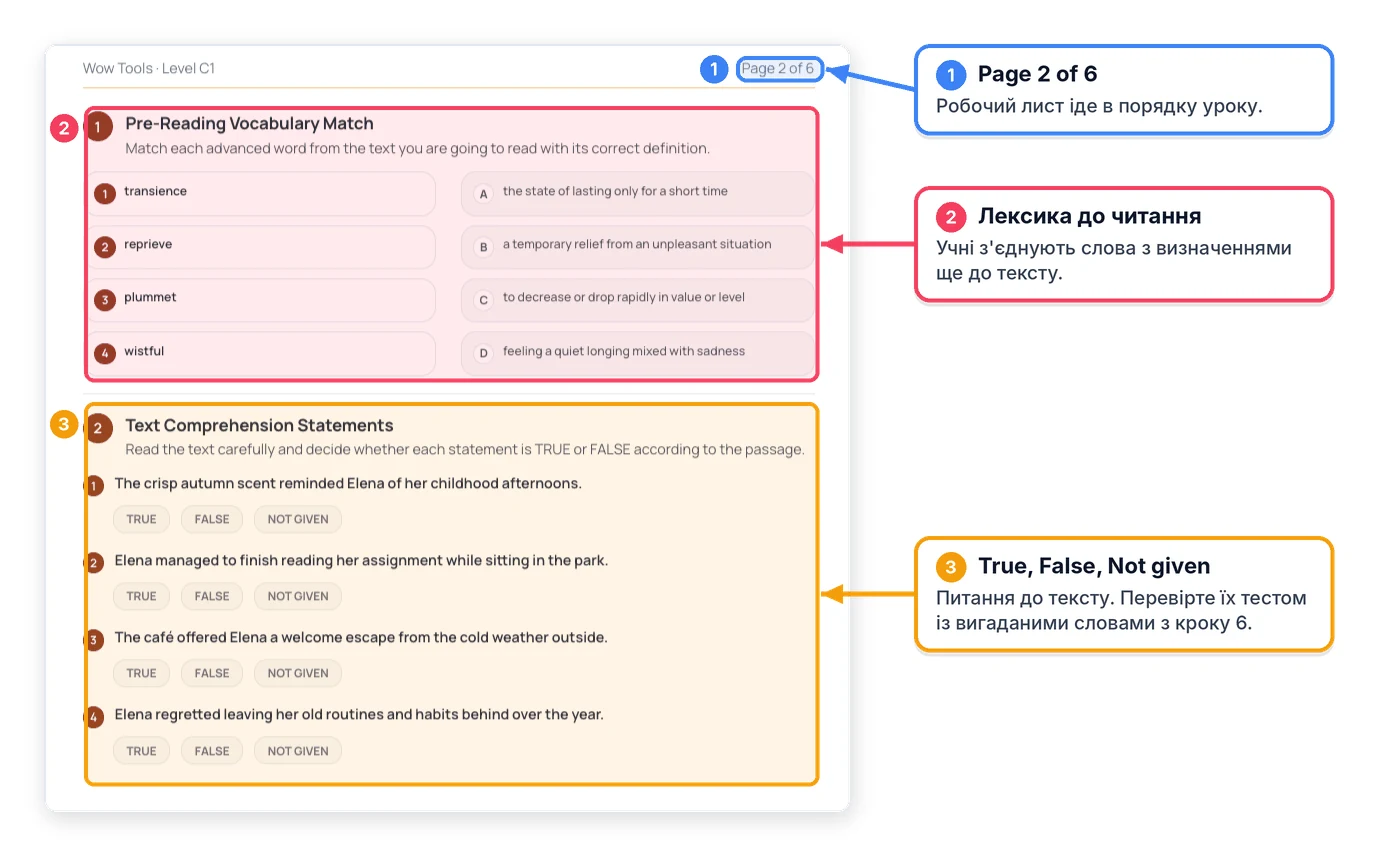Click the 'Лексика до читання' callout box

point(1124,244)
